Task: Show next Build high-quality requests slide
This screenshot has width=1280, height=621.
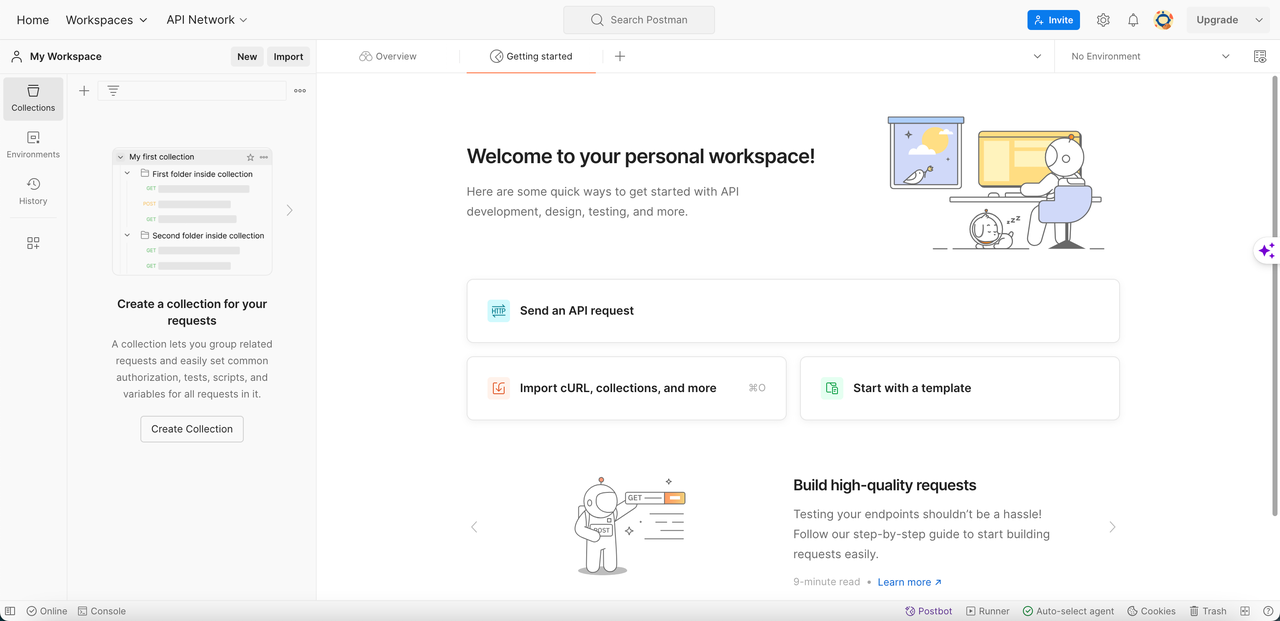Action: pyautogui.click(x=1112, y=527)
